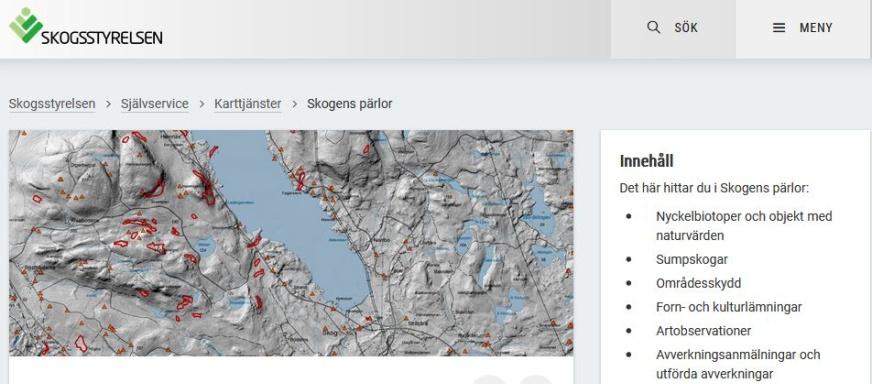Navigate to Karttjänster breadcrumb

[x=247, y=104]
